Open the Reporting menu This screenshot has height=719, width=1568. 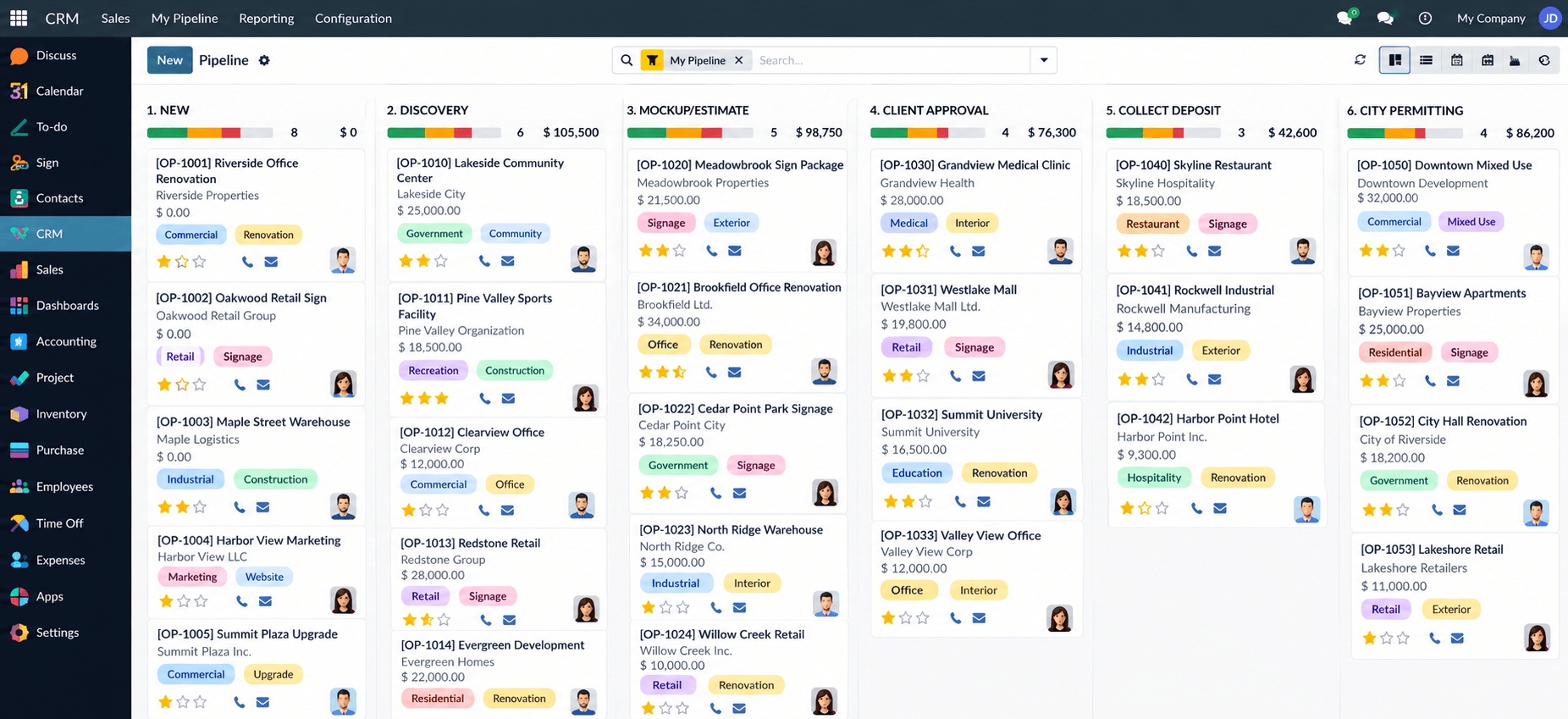pos(267,18)
